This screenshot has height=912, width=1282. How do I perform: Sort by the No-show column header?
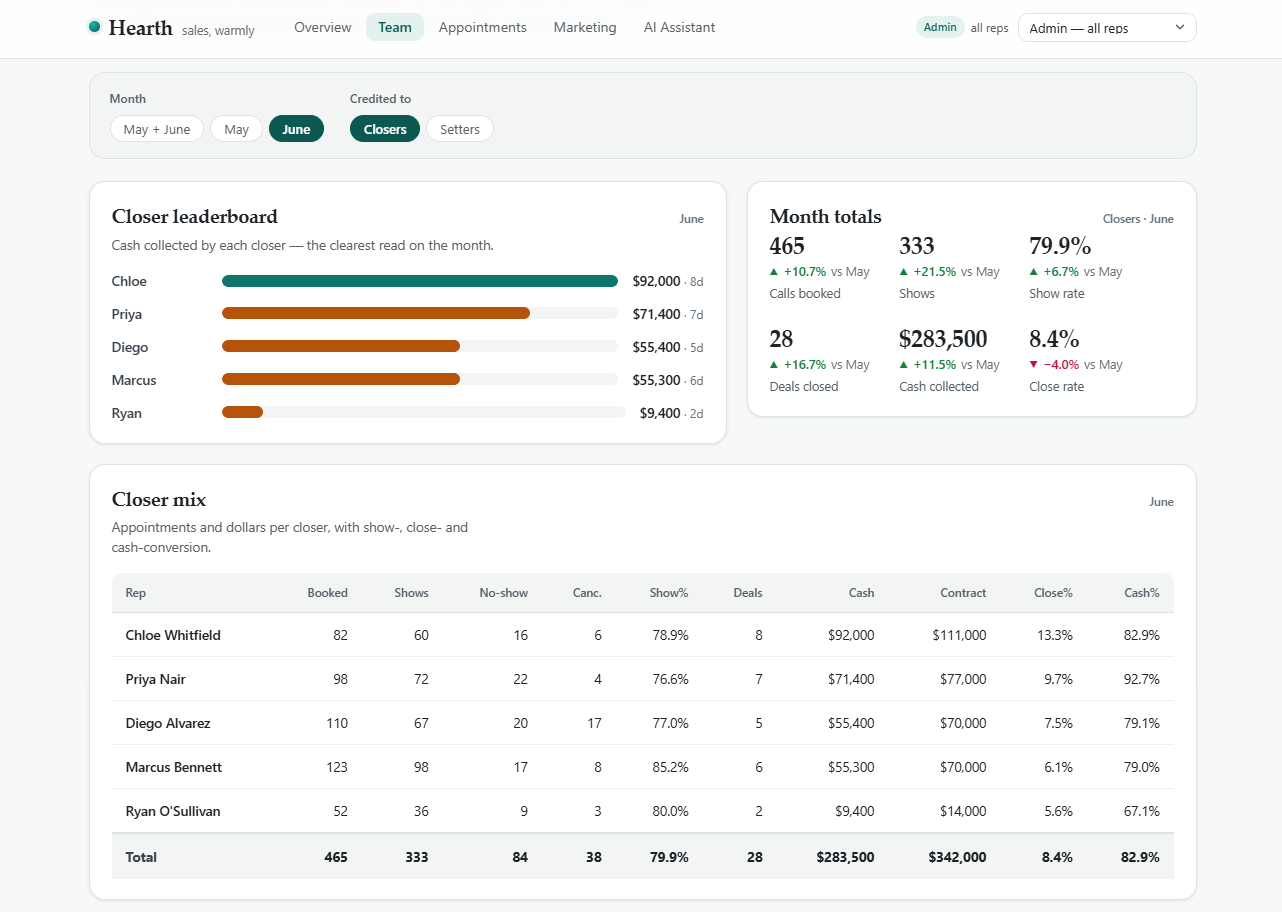pos(503,593)
